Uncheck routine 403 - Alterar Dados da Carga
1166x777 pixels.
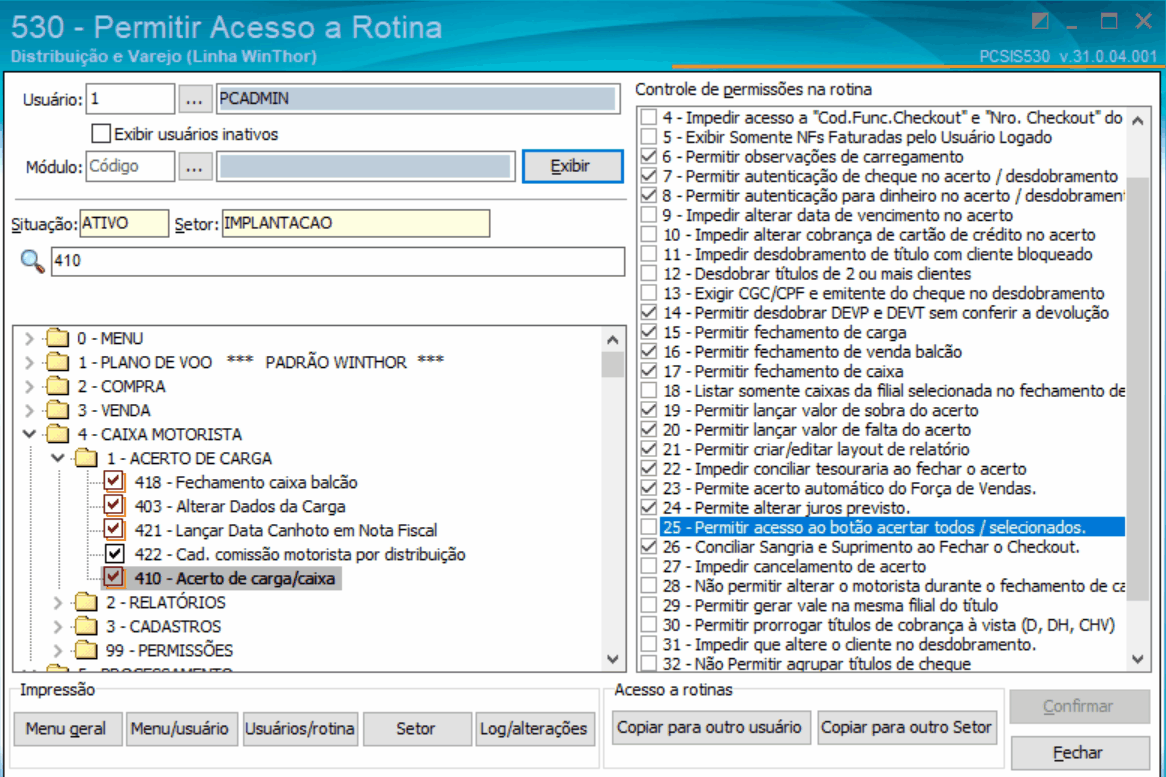[114, 506]
